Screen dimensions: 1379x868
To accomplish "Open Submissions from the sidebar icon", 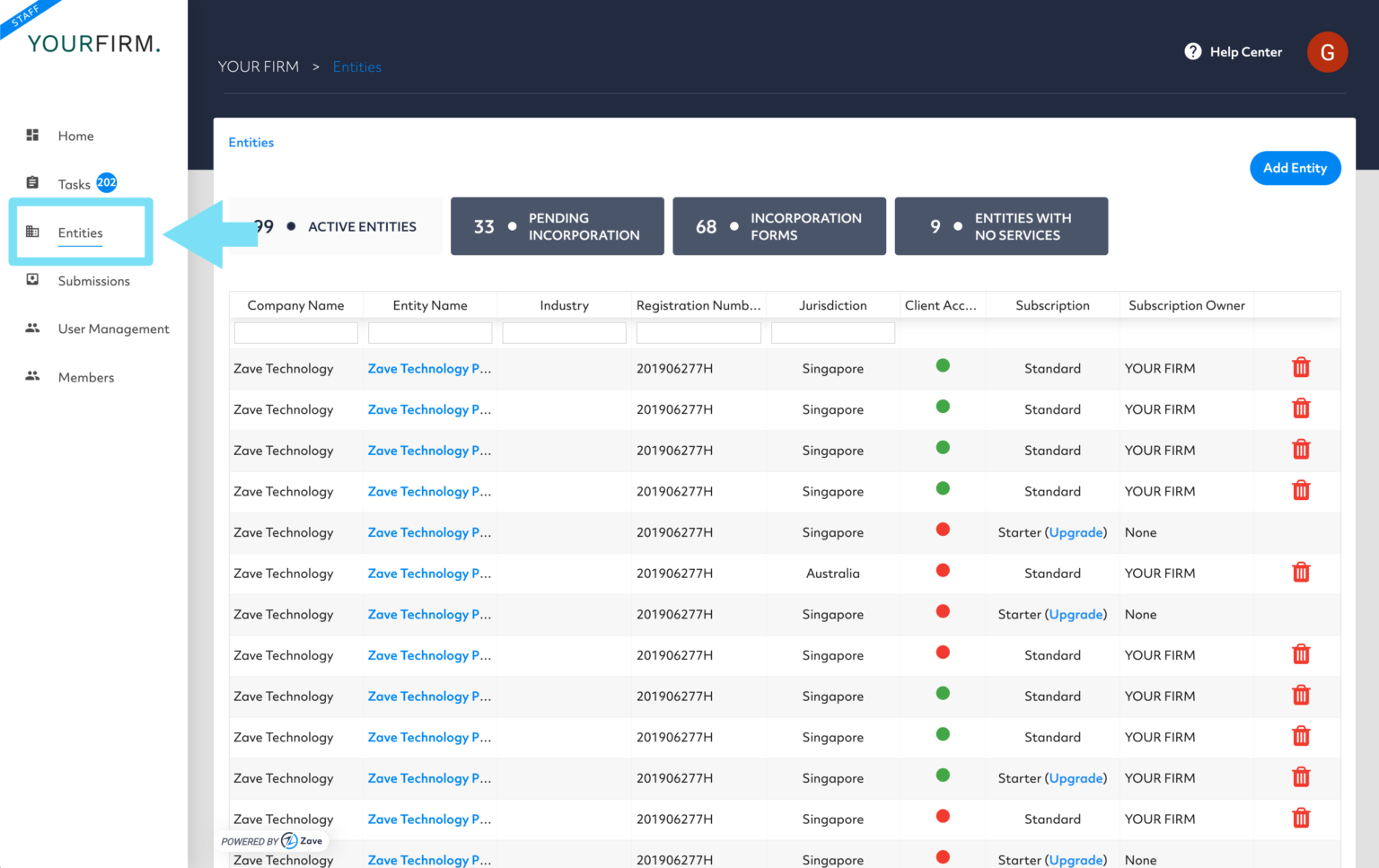I will (x=32, y=280).
